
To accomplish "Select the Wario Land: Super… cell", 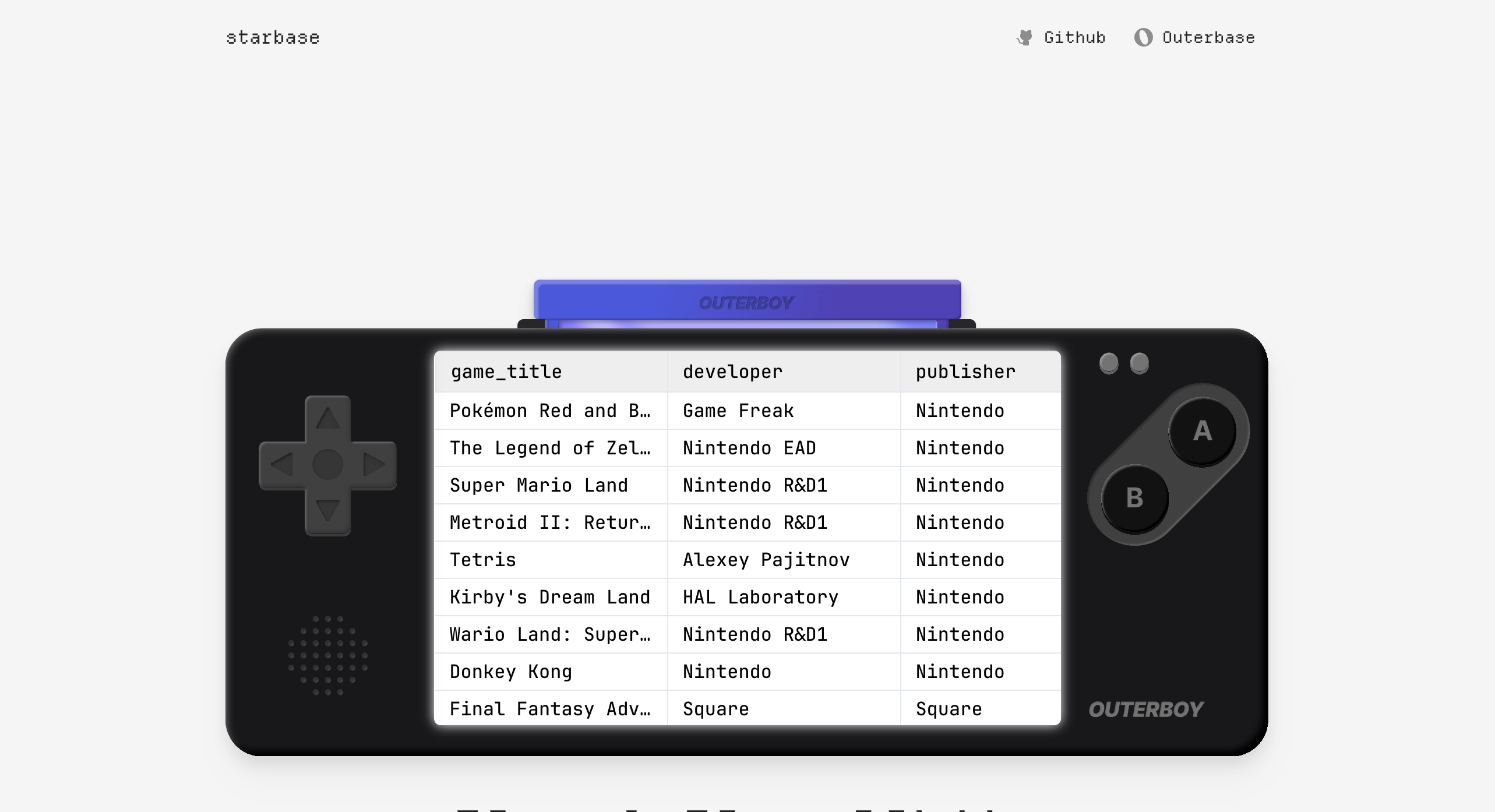I will [x=551, y=634].
